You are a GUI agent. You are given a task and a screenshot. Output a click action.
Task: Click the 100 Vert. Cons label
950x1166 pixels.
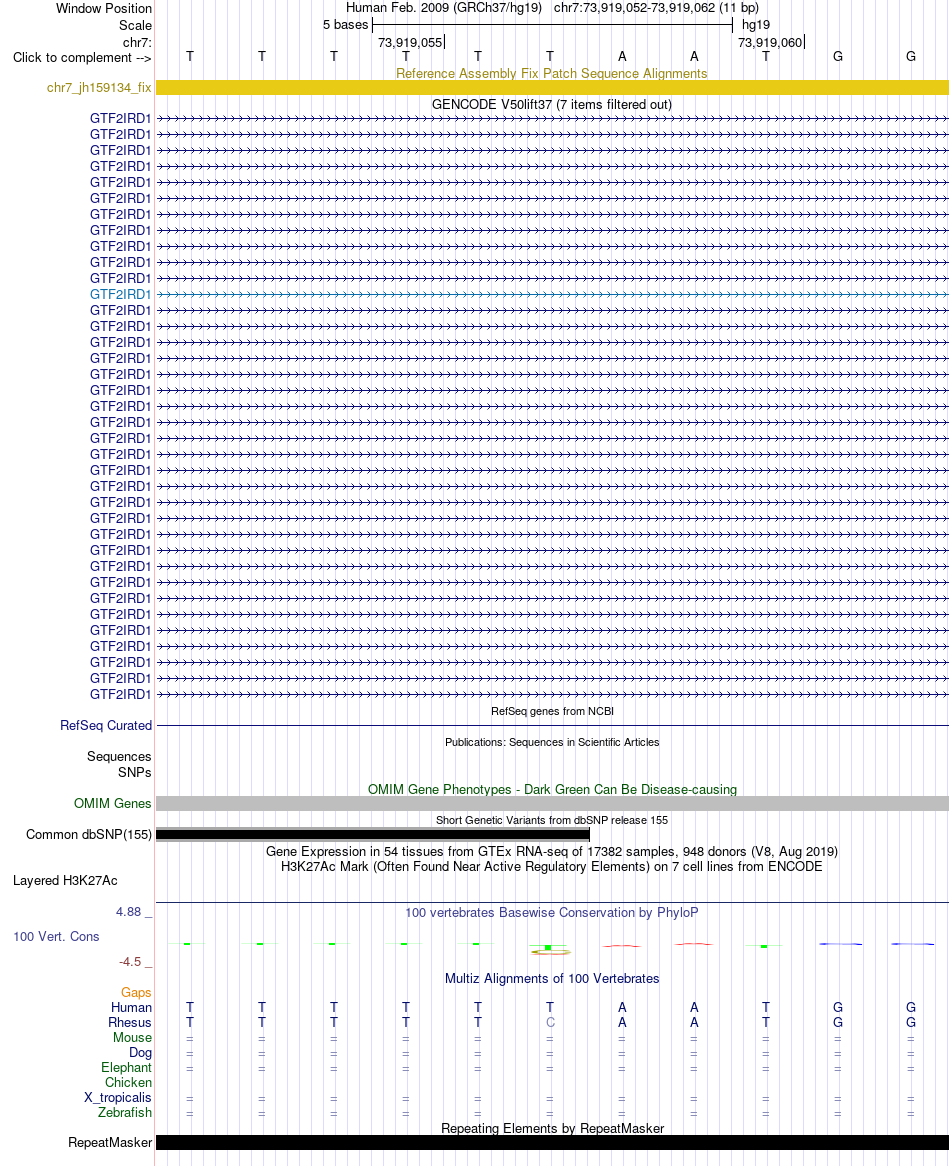56,936
